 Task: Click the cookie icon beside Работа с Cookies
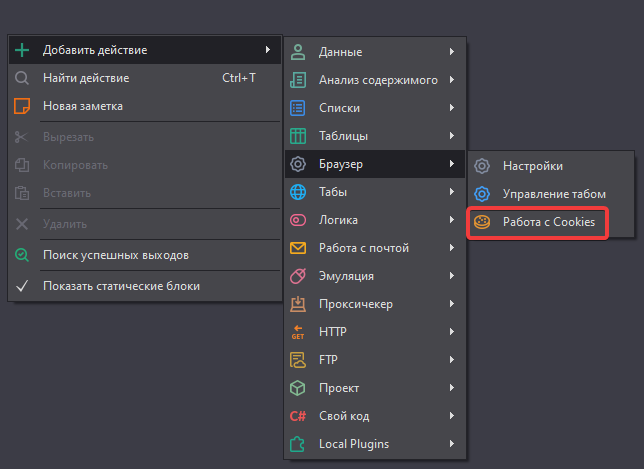[x=482, y=222]
